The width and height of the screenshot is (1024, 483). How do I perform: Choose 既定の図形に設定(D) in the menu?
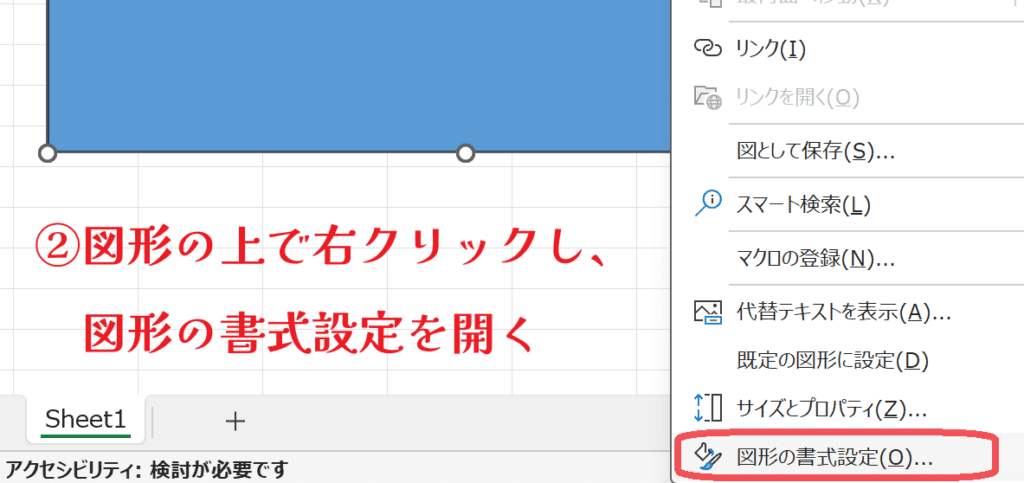[819, 359]
